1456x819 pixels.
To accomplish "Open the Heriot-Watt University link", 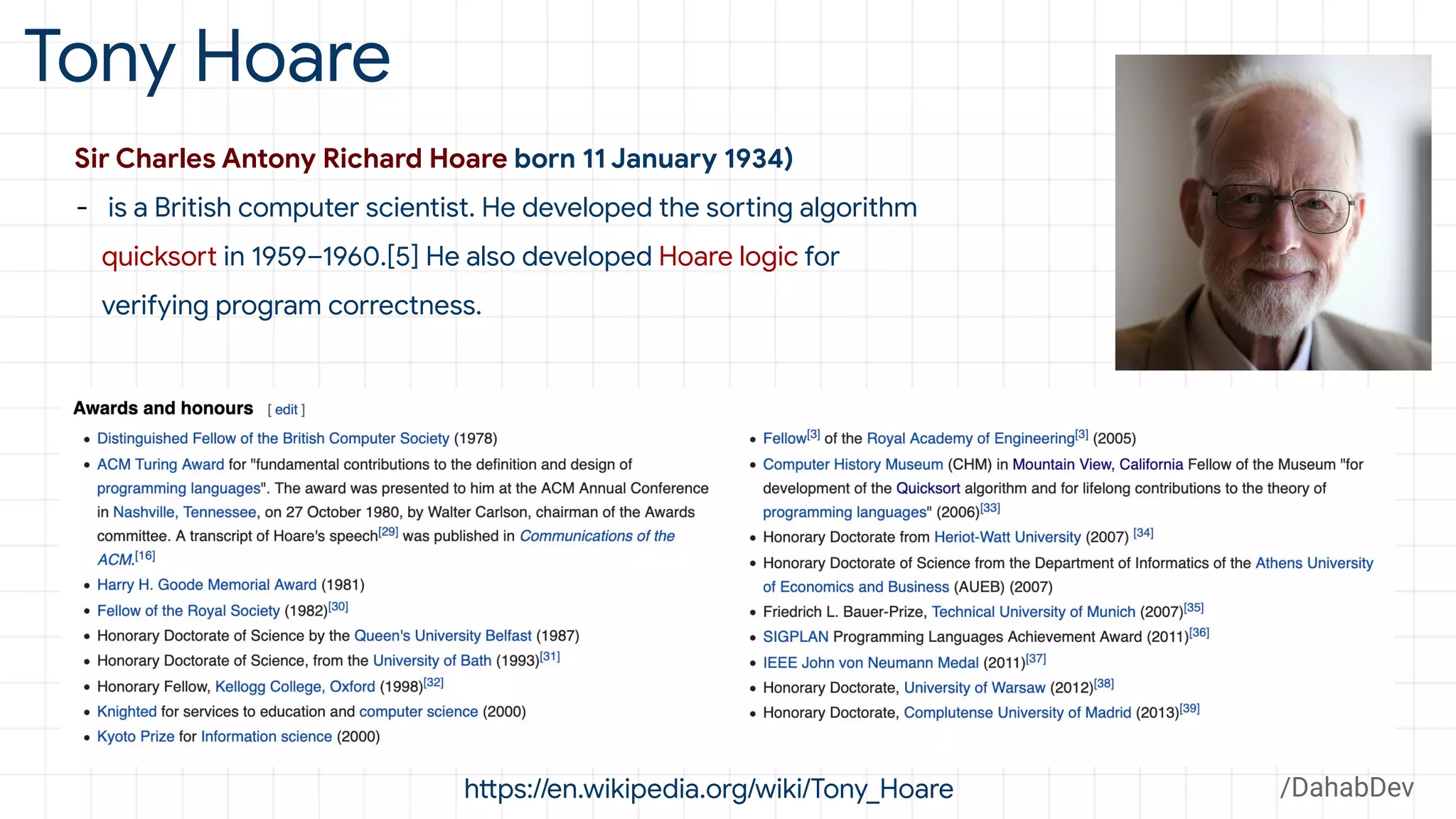I will pyautogui.click(x=1007, y=537).
